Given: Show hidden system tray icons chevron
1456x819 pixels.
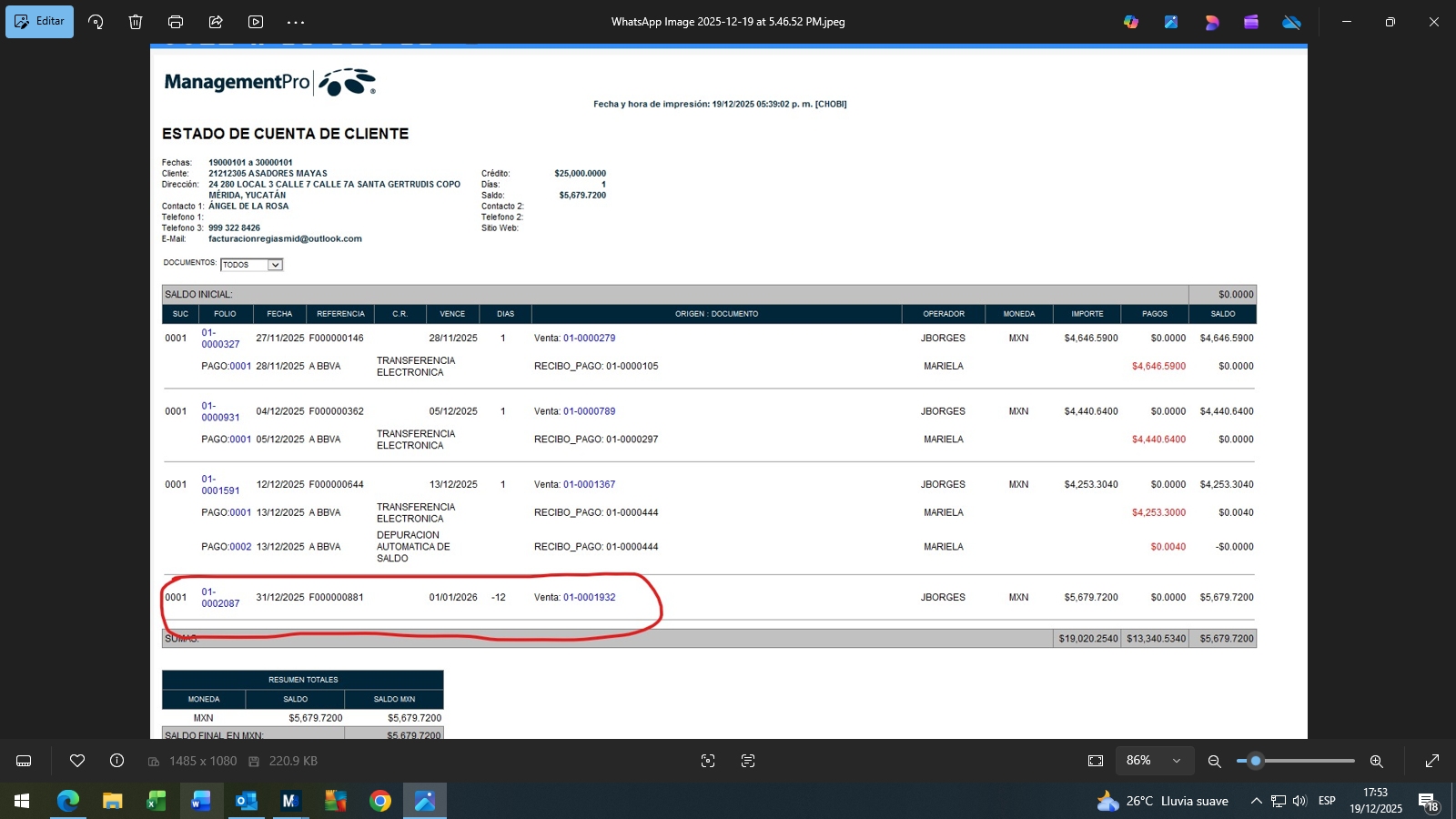Looking at the screenshot, I should (x=1256, y=801).
